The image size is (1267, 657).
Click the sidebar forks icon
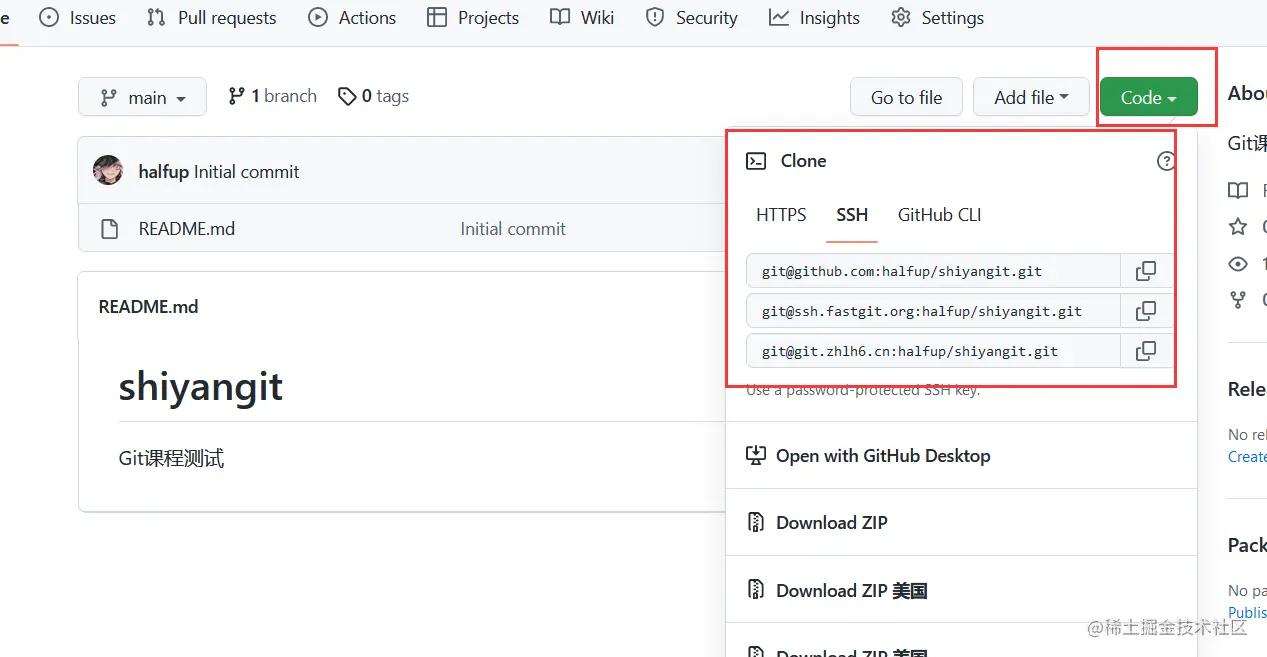pos(1238,299)
